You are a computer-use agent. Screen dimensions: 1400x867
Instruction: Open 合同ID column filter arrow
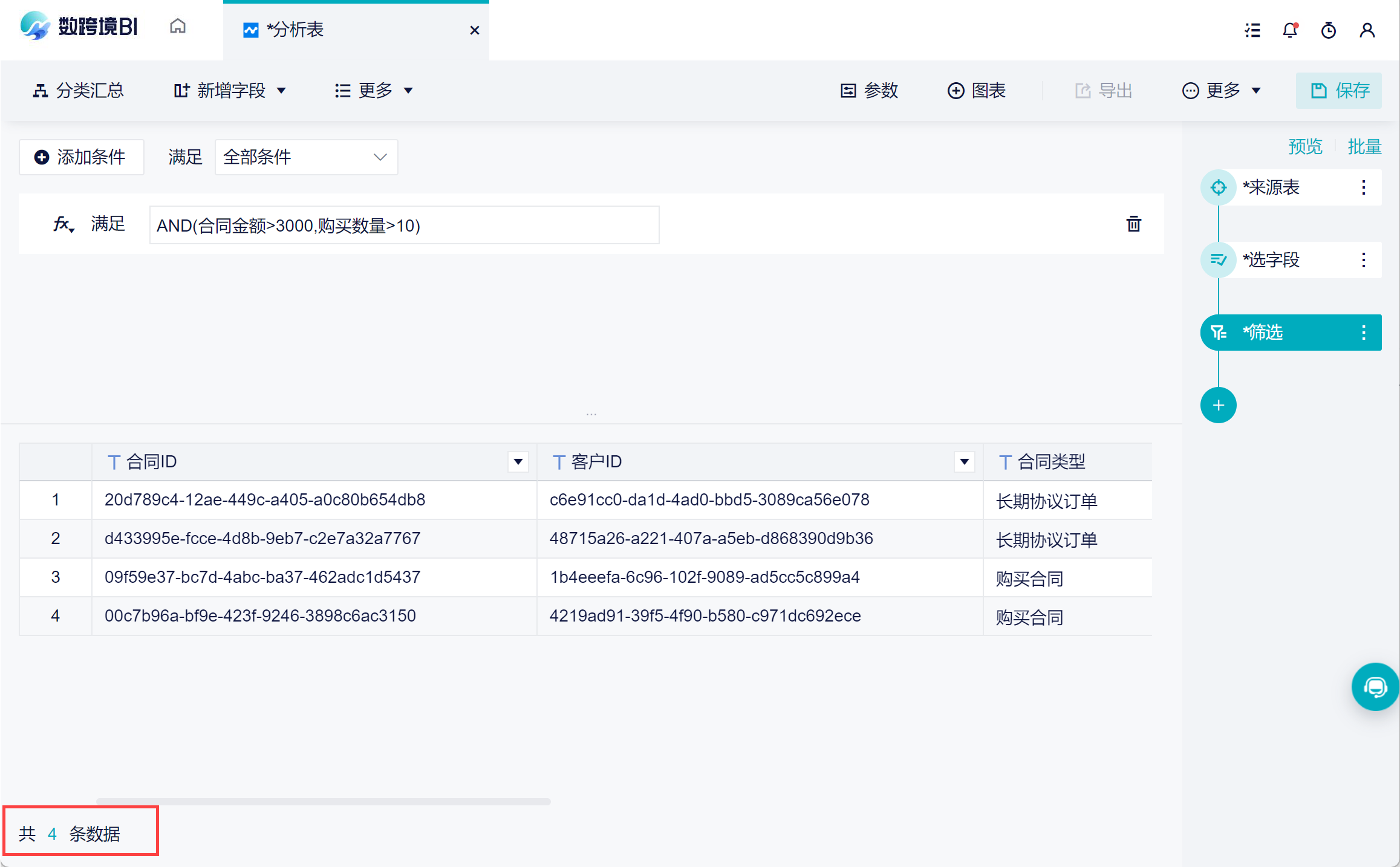pos(518,462)
